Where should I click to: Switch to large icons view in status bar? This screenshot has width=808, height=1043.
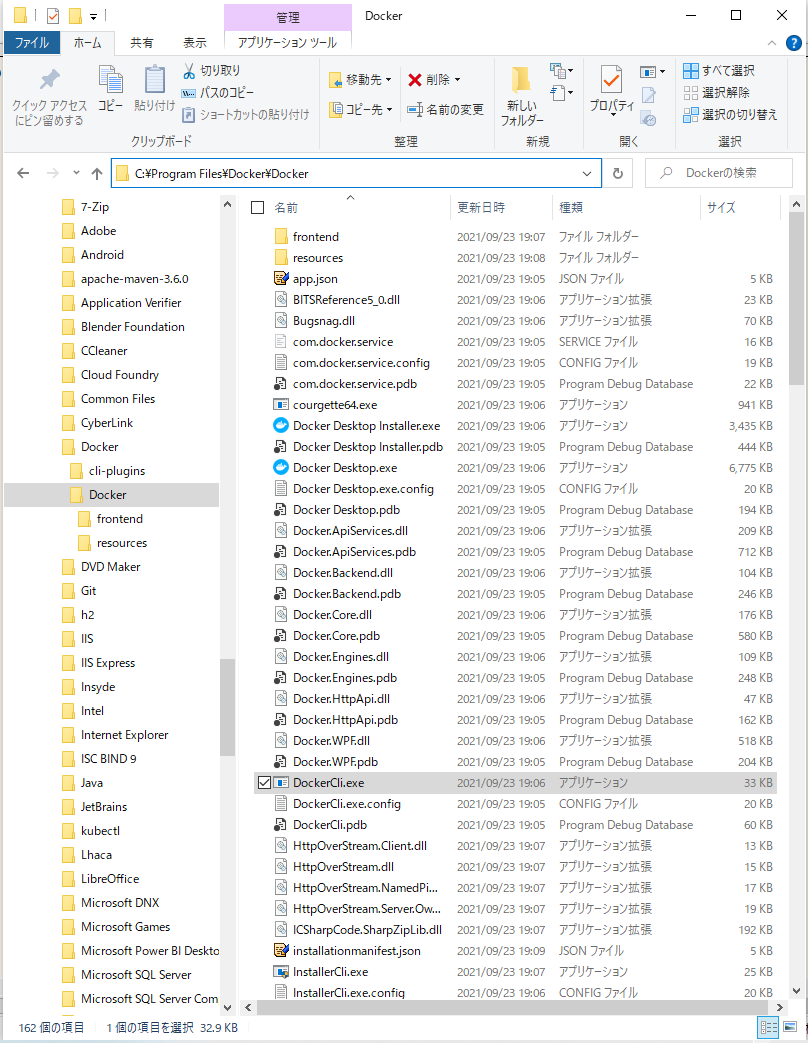(x=790, y=1027)
